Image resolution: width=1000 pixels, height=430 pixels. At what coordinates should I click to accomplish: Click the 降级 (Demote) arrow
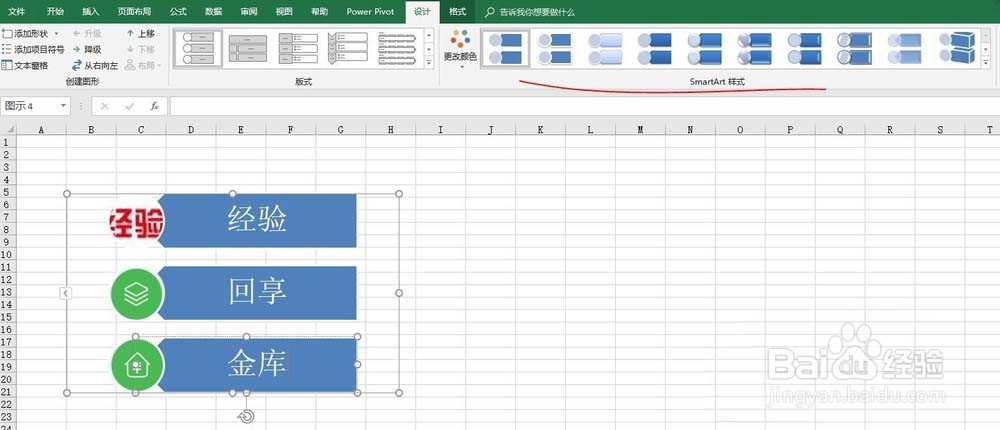[87, 49]
